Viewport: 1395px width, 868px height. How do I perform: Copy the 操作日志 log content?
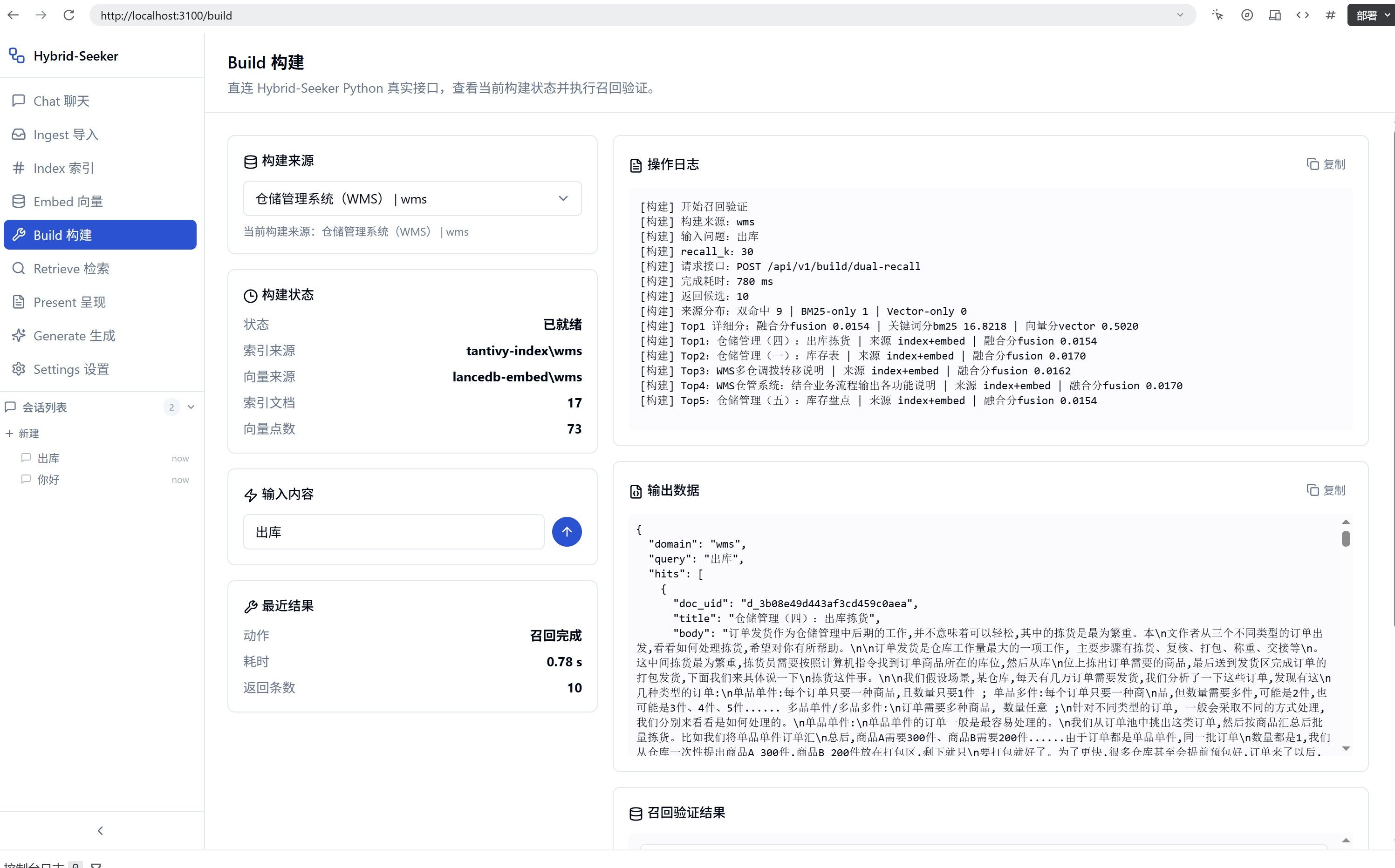pyautogui.click(x=1326, y=164)
